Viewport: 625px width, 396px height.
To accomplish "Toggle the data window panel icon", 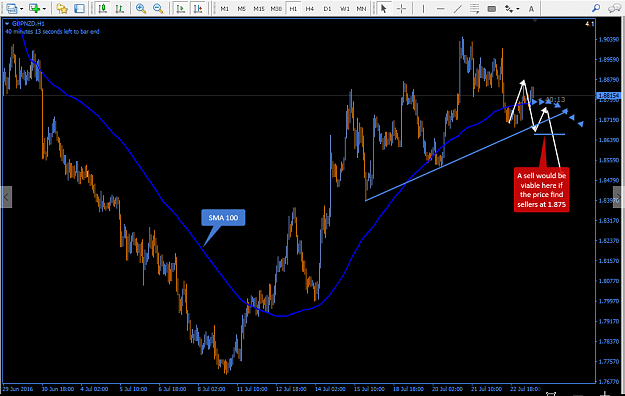I will [x=79, y=8].
